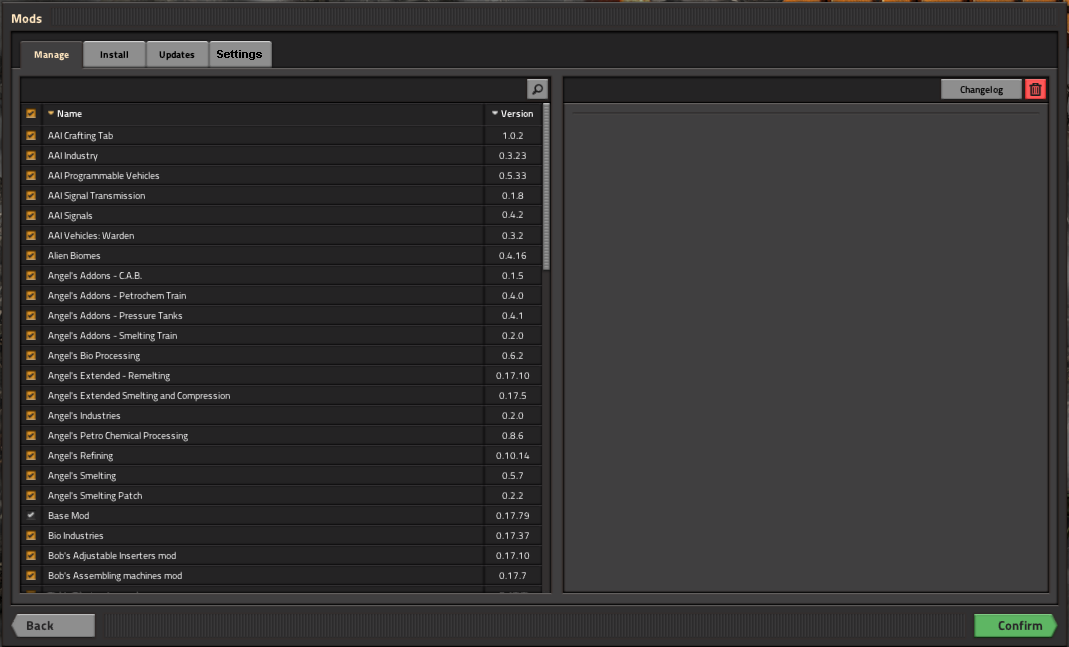
Task: Go to the Settings tab
Action: pyautogui.click(x=239, y=55)
